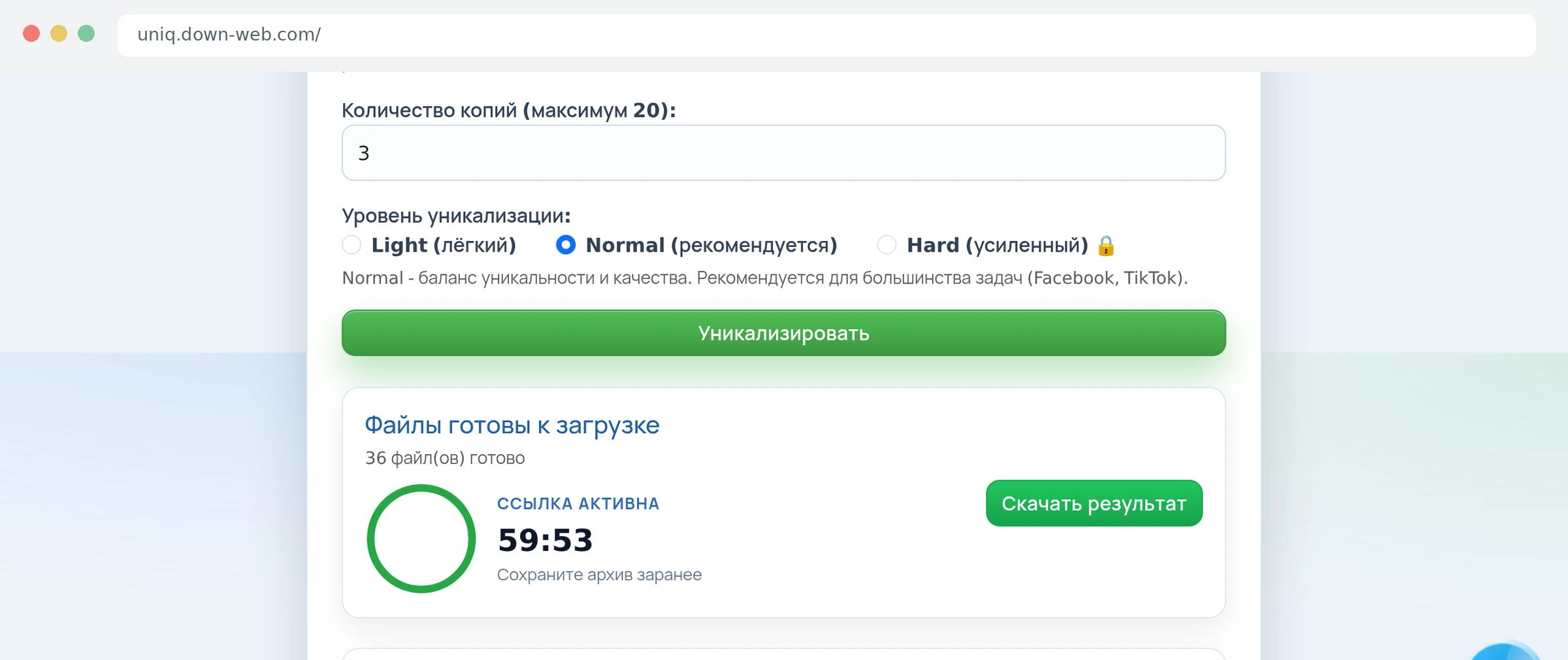The width and height of the screenshot is (1568, 660).
Task: Click the text 36 файл(ов) готово
Action: point(445,458)
